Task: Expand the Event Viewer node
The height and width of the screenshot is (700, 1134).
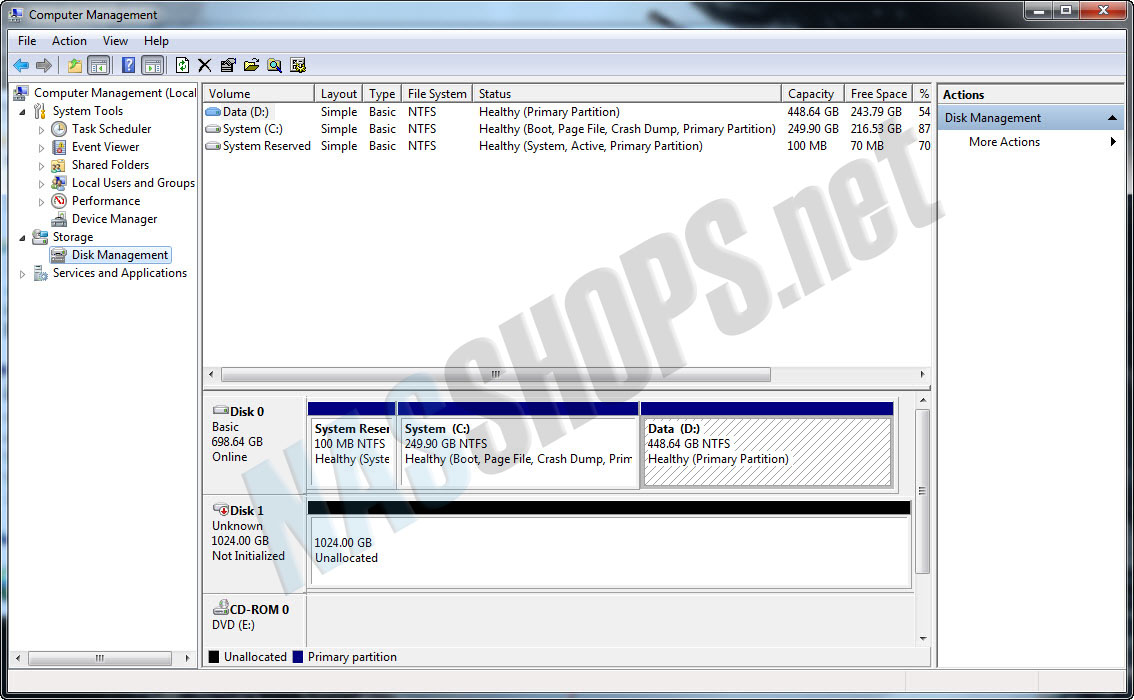Action: coord(41,148)
